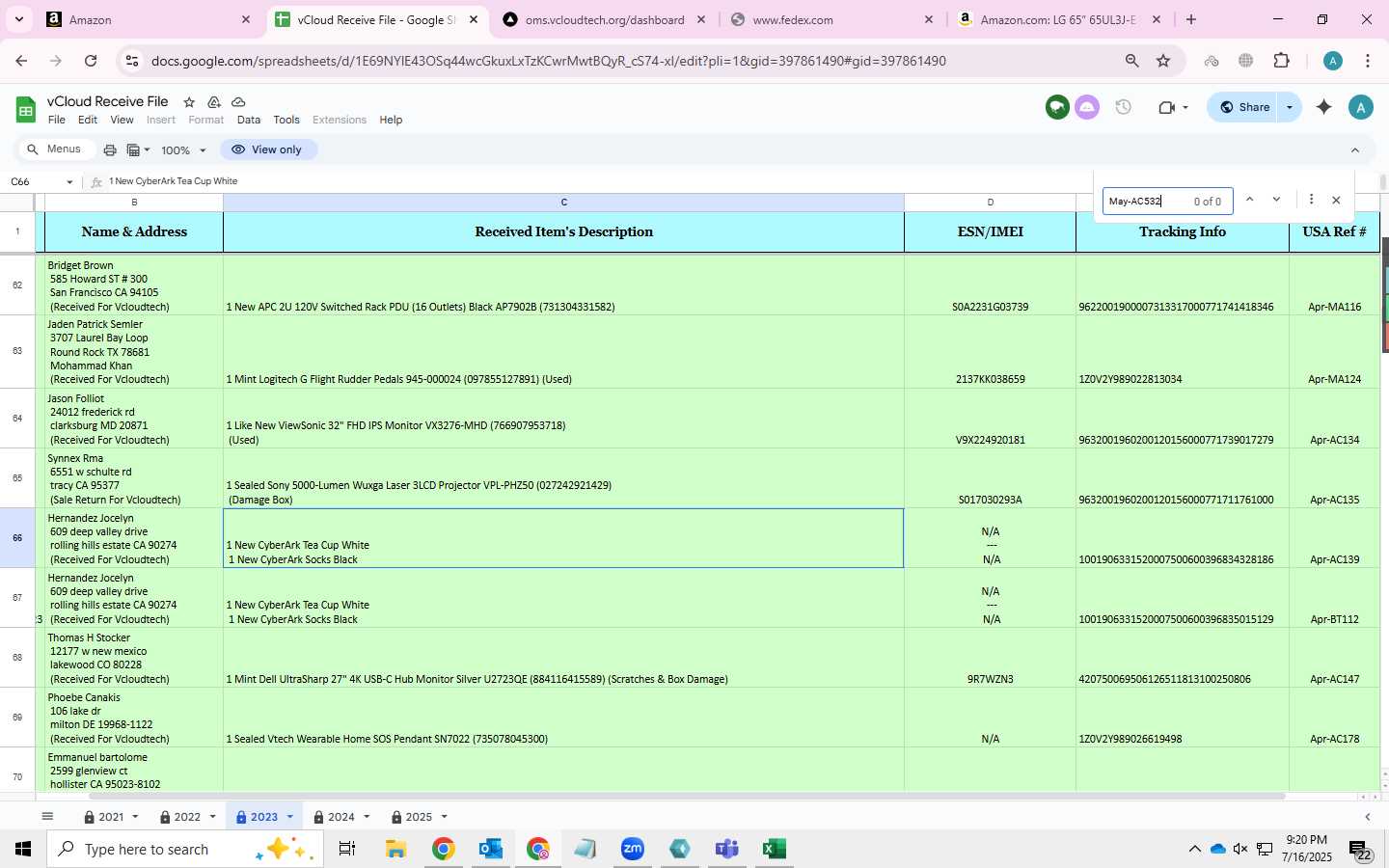Open File Explorer from the taskbar

click(x=395, y=849)
